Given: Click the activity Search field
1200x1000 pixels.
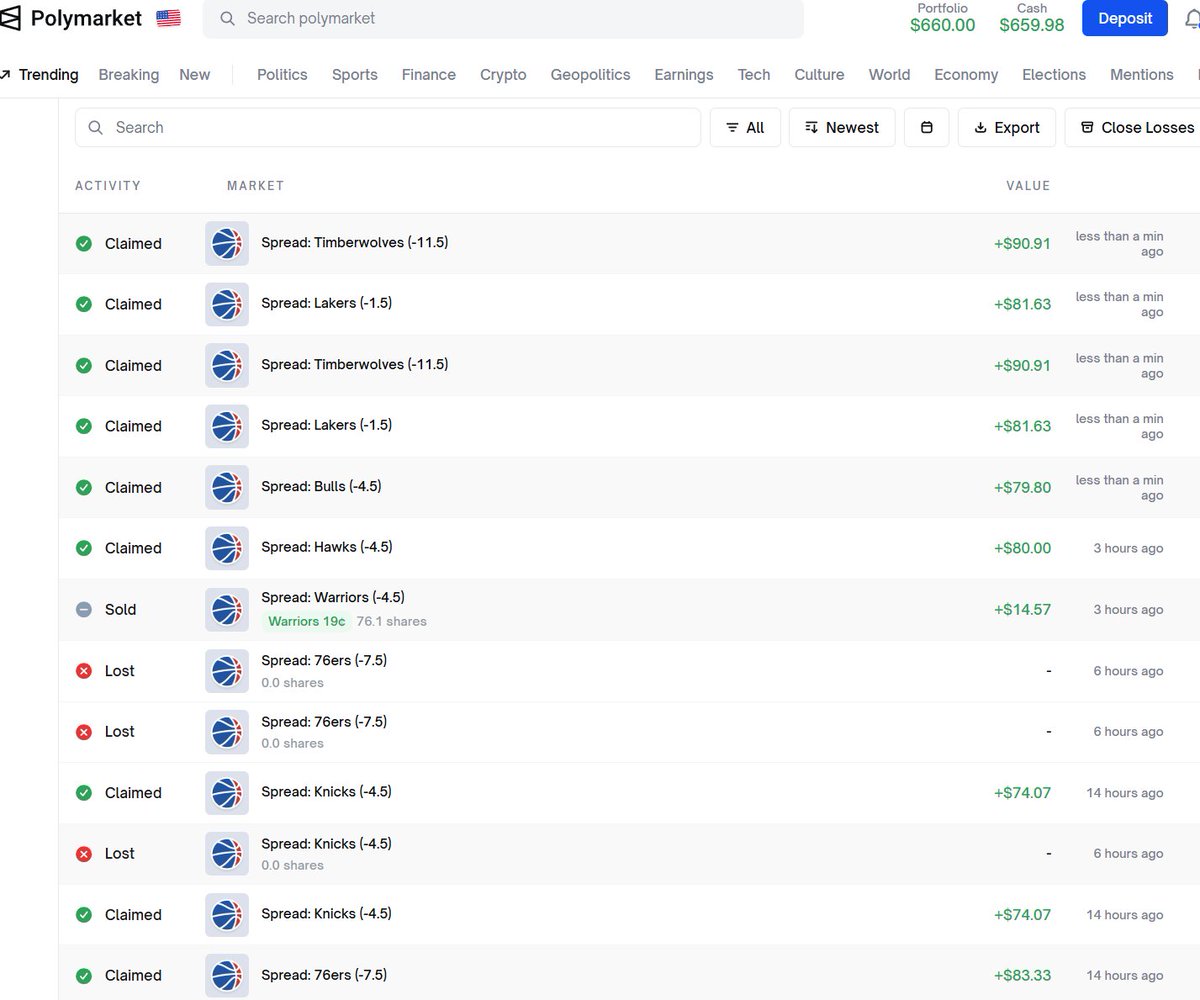Looking at the screenshot, I should pos(388,128).
